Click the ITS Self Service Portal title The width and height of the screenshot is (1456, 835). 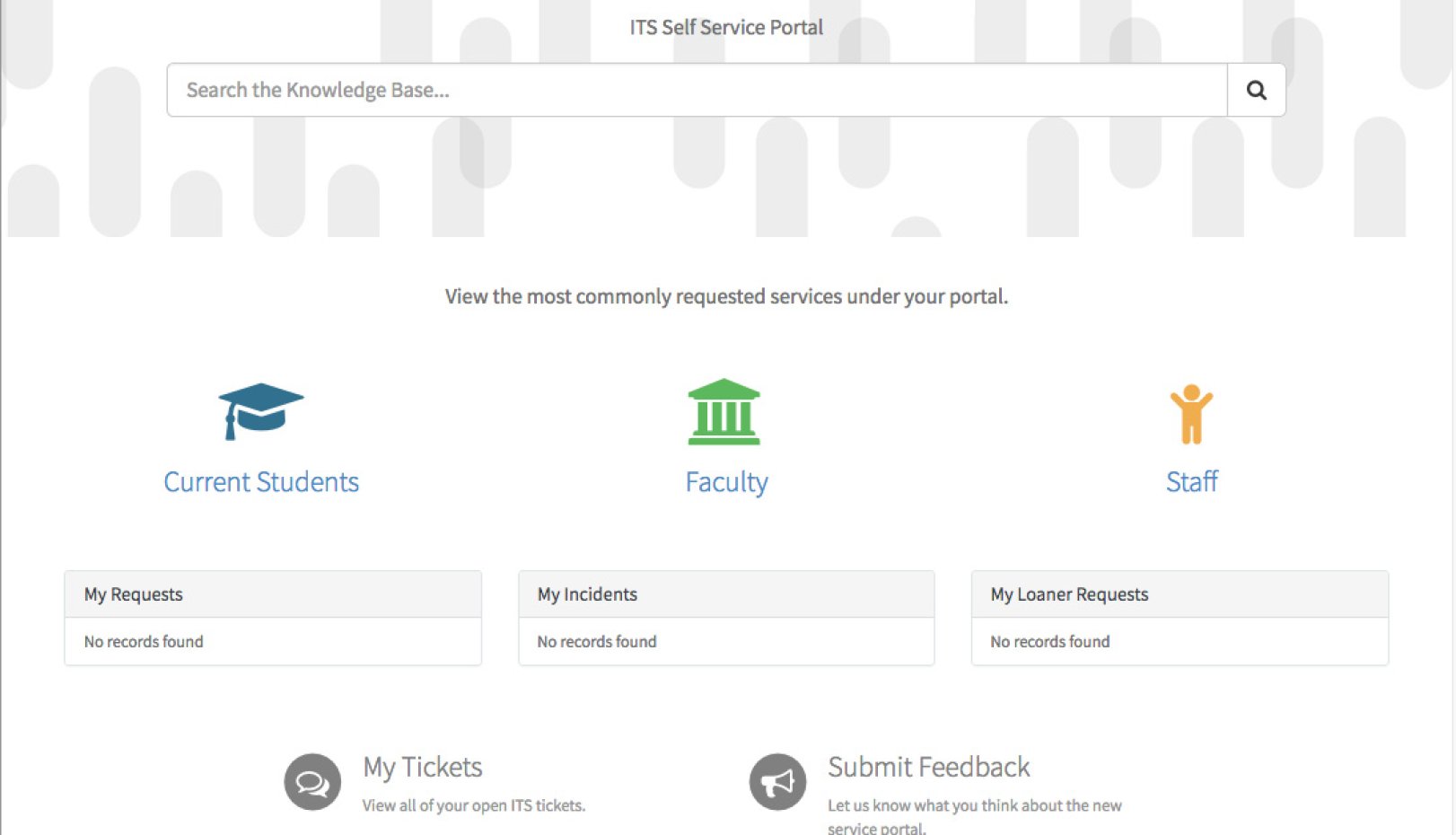(726, 28)
